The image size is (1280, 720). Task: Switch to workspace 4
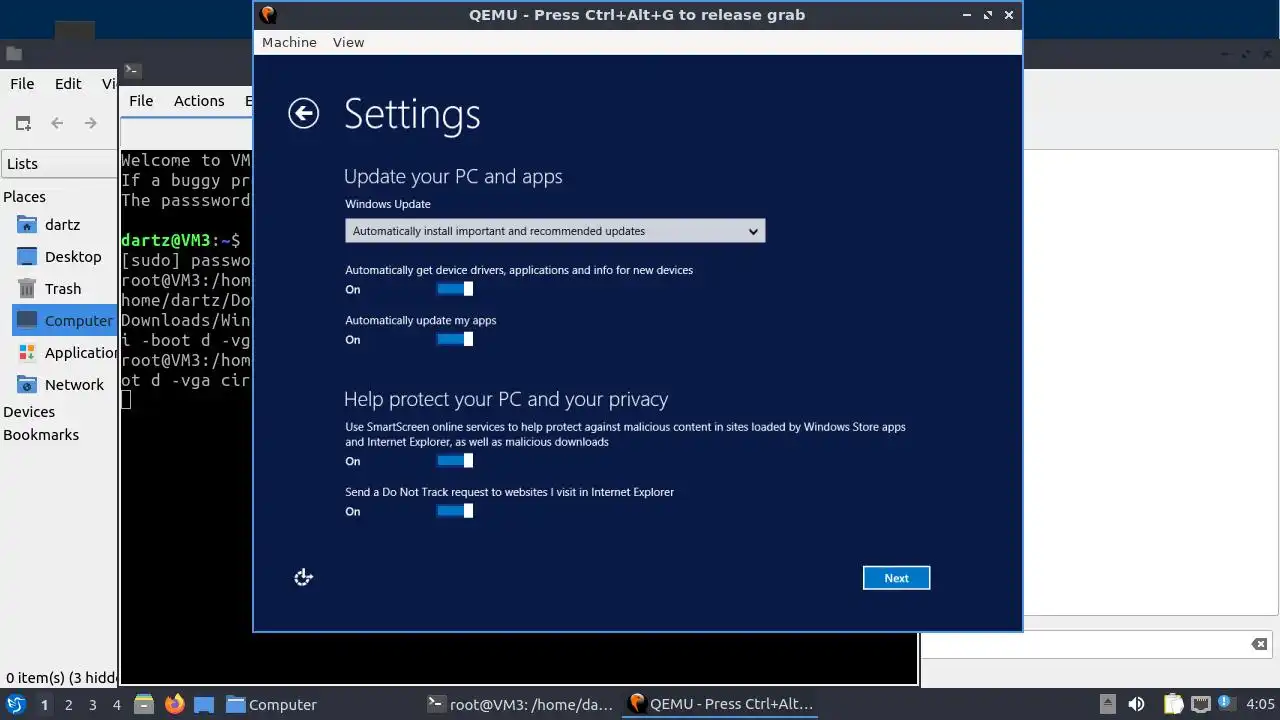116,705
